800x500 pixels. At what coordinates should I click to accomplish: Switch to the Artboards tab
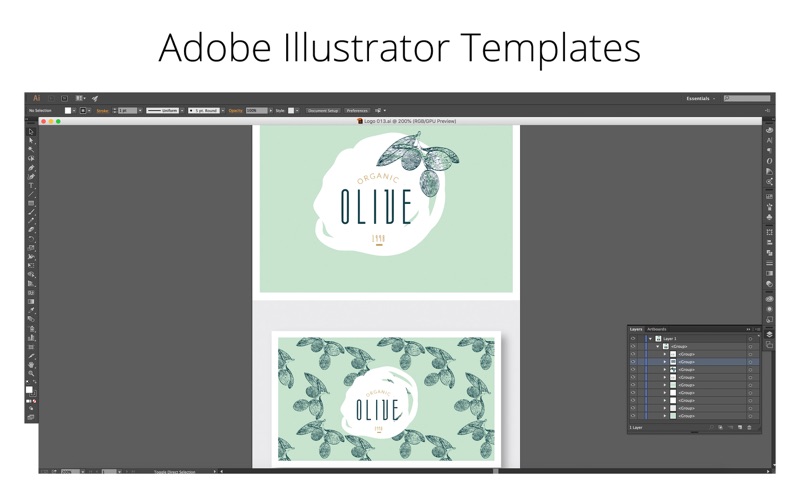[x=656, y=329]
